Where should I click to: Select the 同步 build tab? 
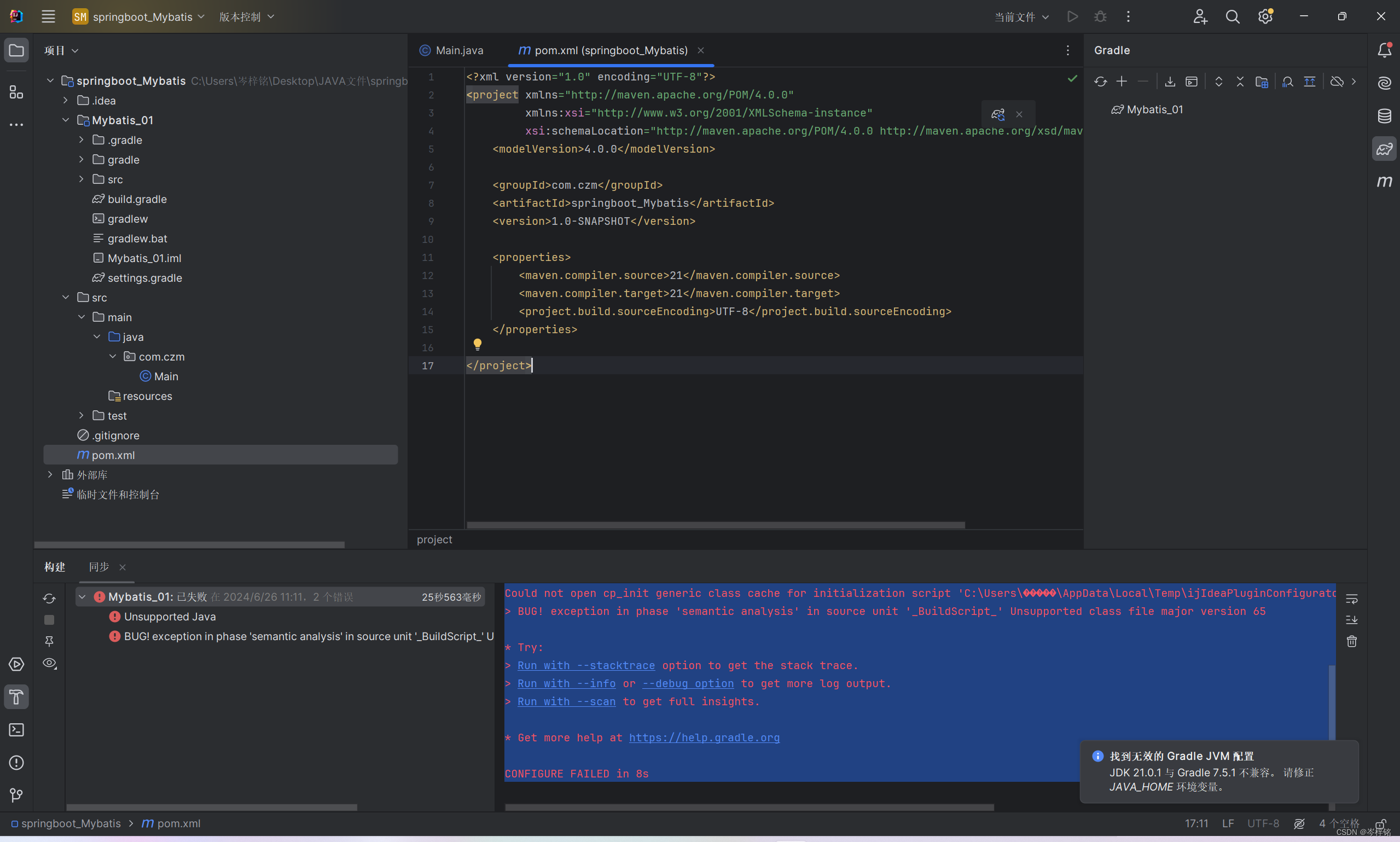click(98, 567)
